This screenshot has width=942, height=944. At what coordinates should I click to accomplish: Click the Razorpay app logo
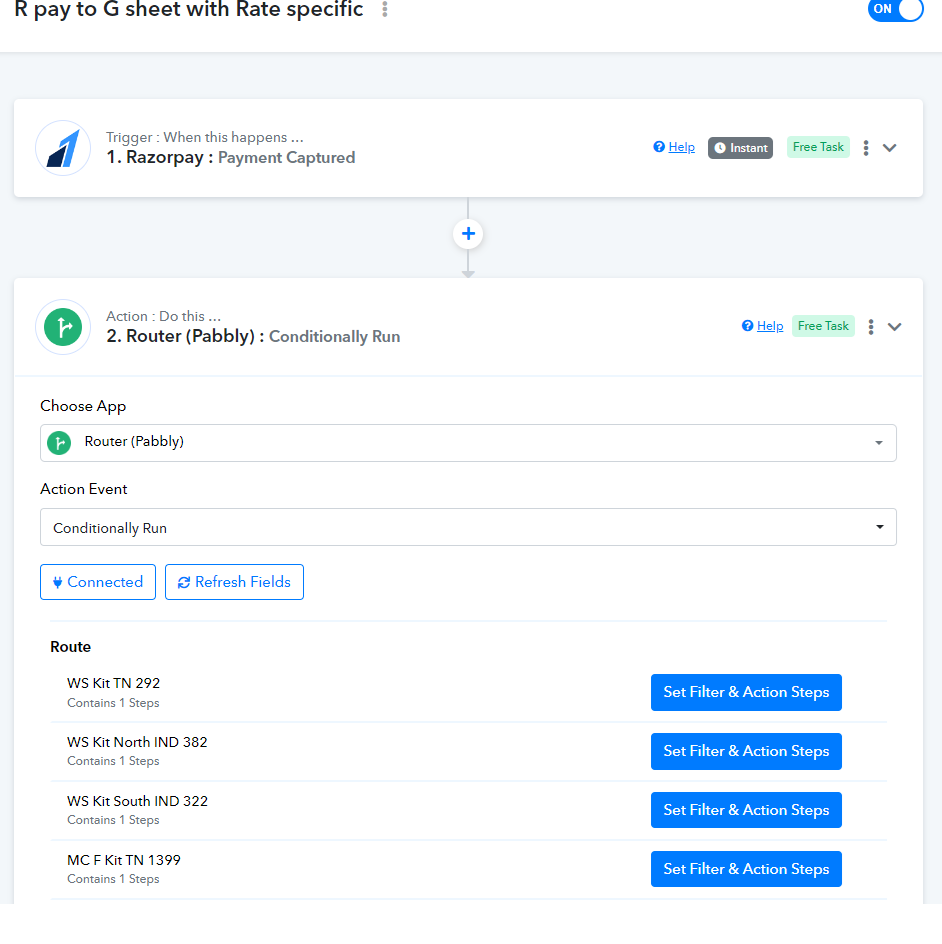tap(63, 148)
